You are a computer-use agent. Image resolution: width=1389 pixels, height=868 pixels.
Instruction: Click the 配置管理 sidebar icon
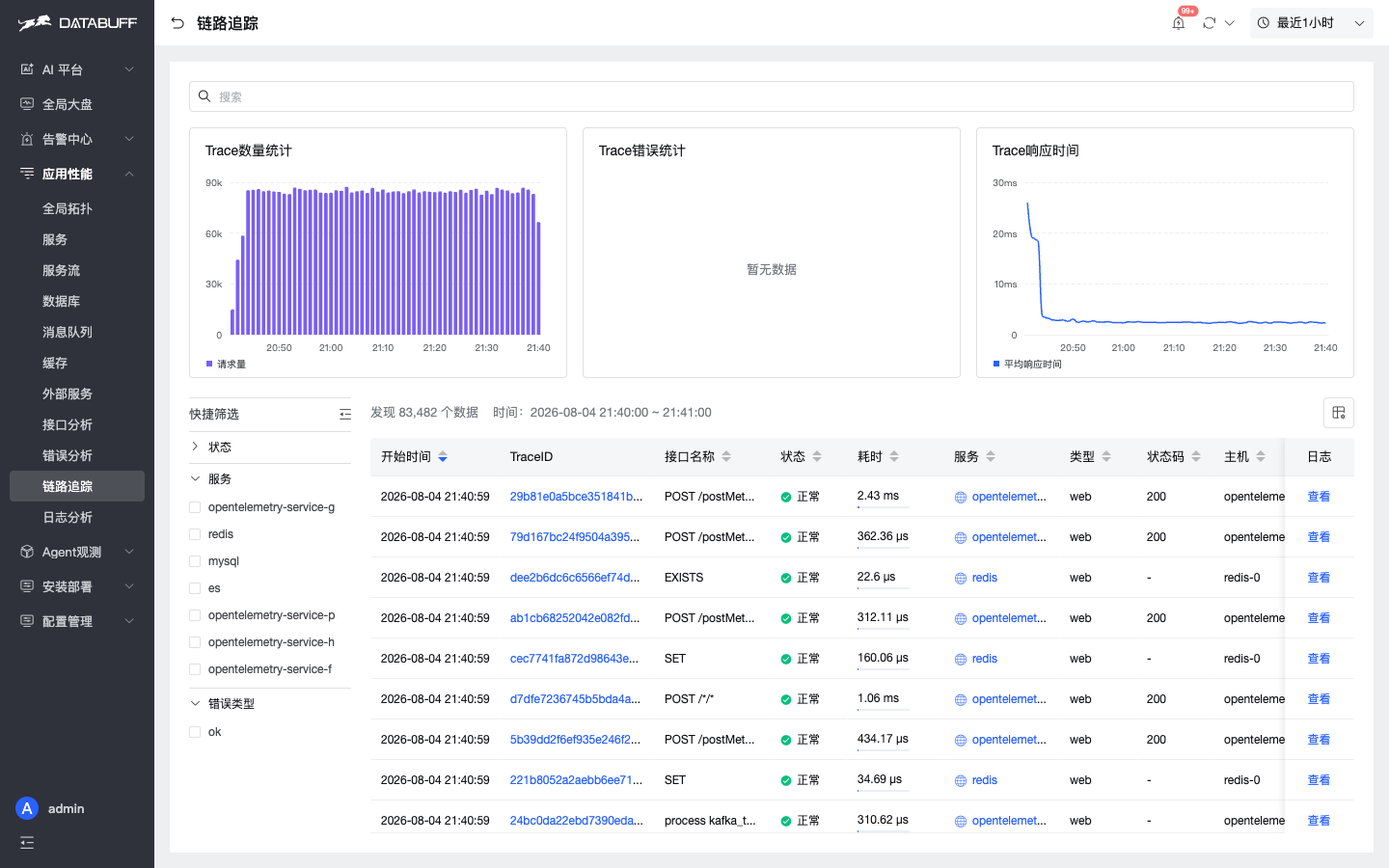(27, 621)
